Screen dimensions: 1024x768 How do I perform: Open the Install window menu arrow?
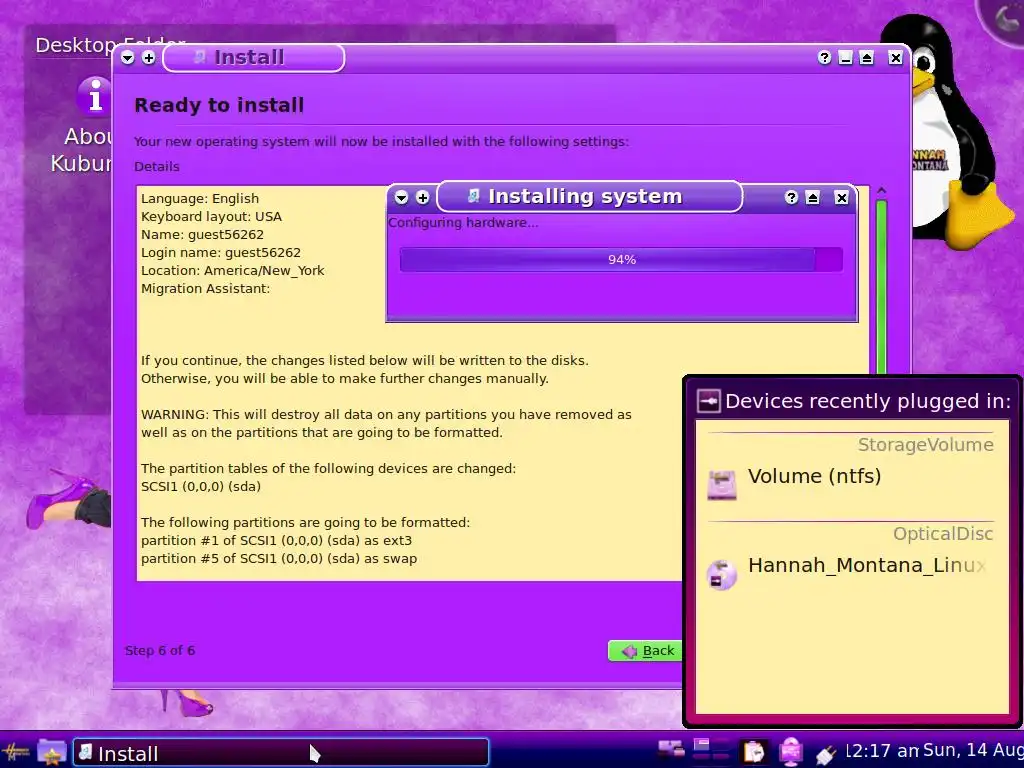pyautogui.click(x=127, y=58)
